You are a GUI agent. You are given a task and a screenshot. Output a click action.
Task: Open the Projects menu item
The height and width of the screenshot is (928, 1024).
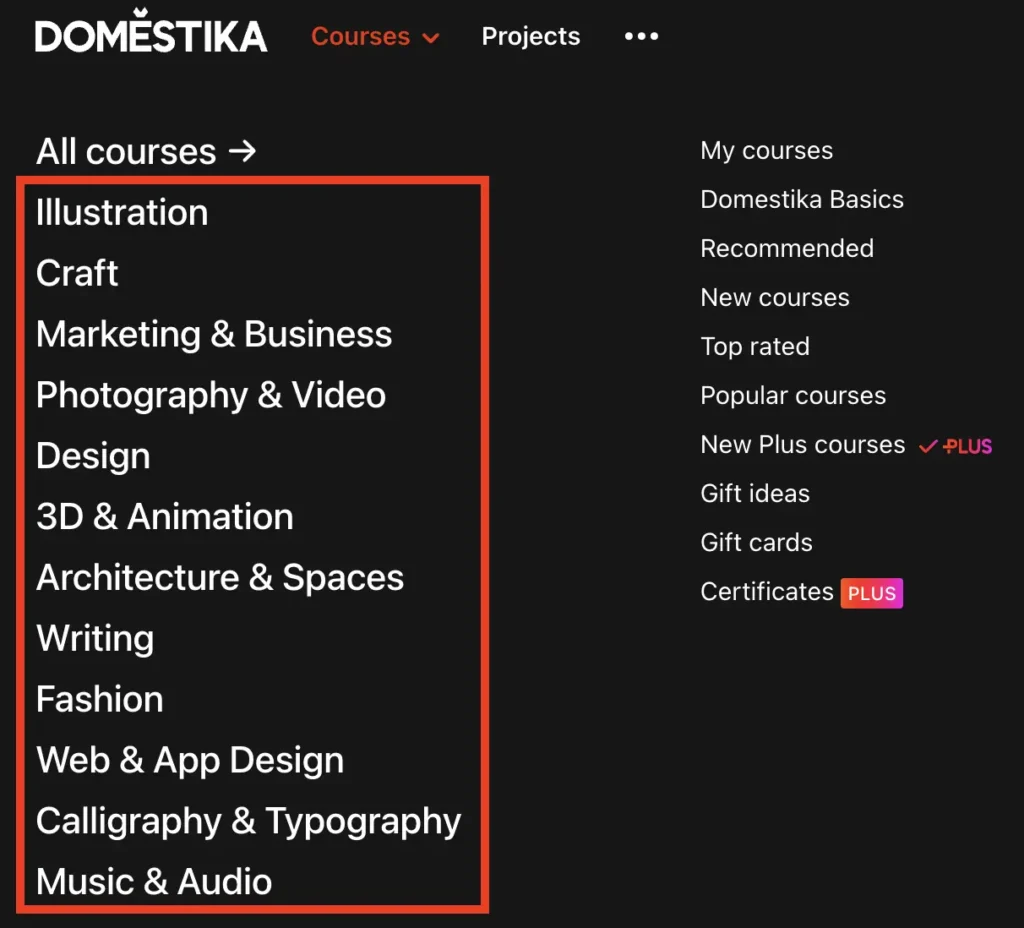coord(530,37)
